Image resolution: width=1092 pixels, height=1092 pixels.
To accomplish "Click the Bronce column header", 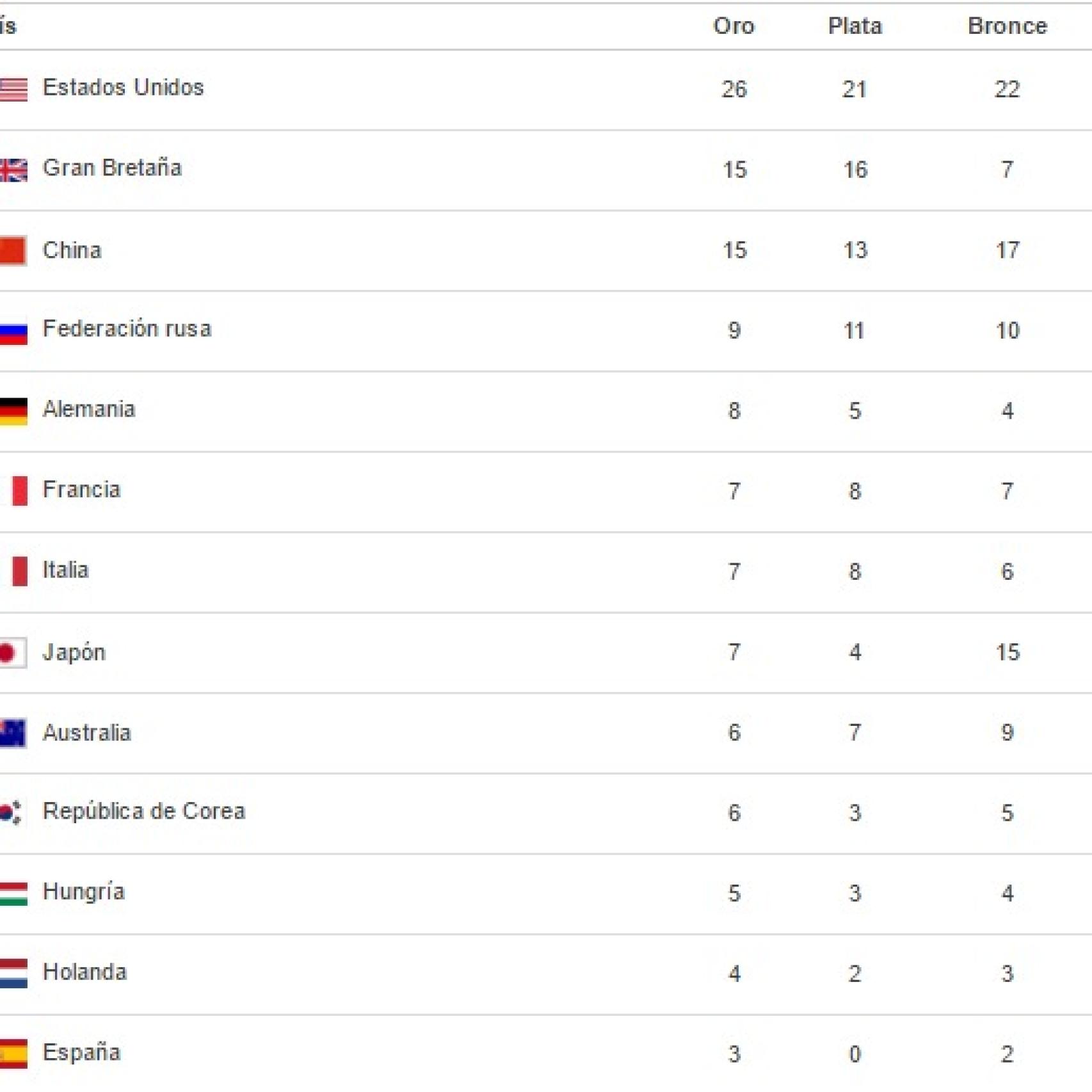I will tap(1007, 26).
